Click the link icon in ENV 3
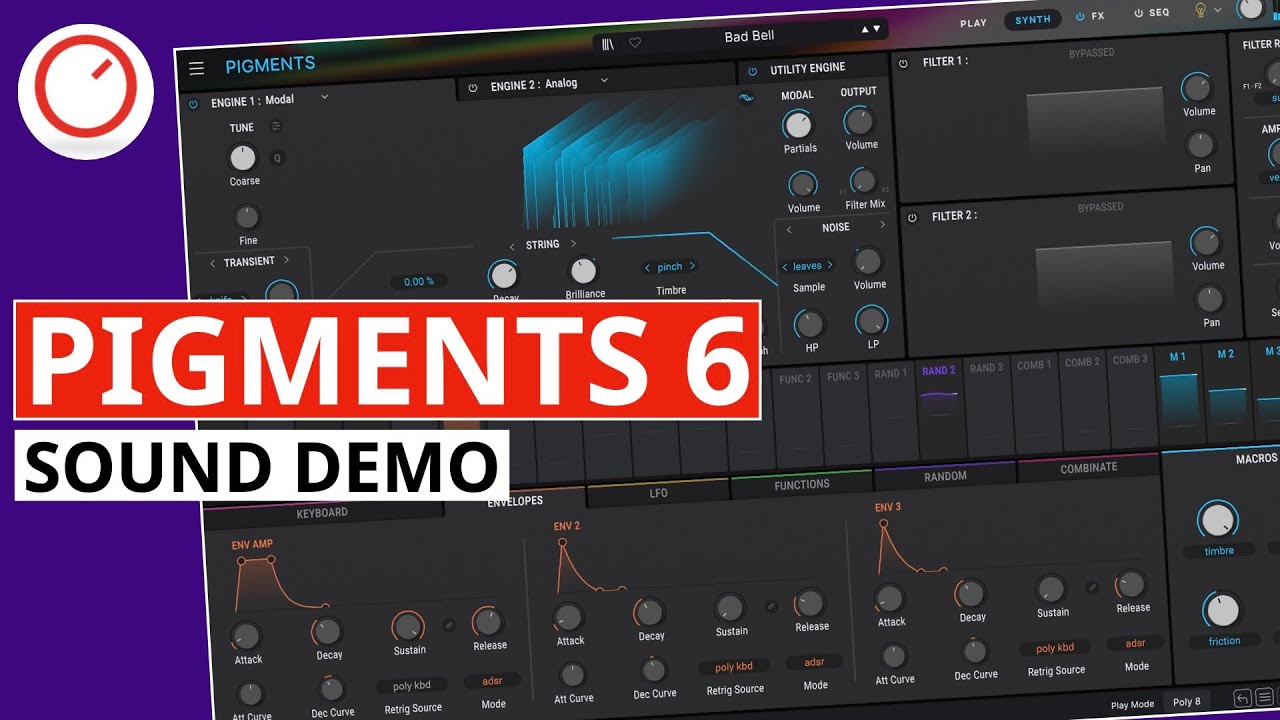 [1092, 587]
